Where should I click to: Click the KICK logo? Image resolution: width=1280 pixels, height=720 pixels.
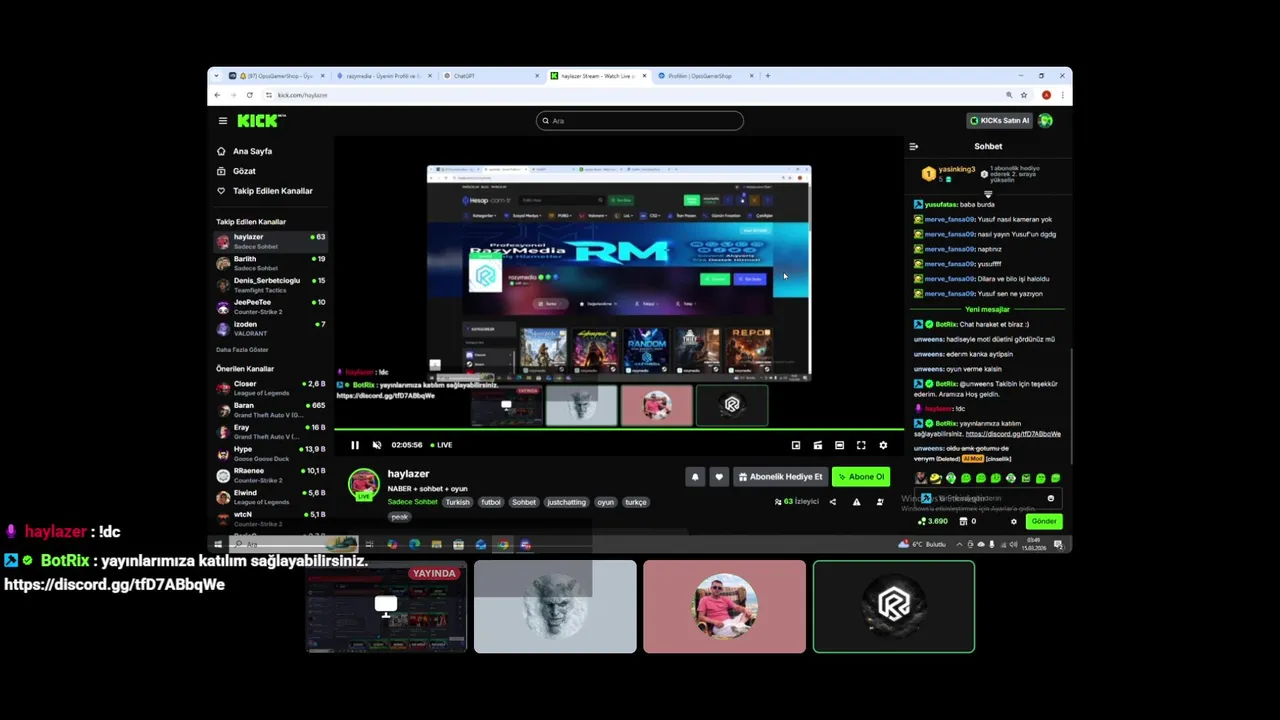[261, 121]
